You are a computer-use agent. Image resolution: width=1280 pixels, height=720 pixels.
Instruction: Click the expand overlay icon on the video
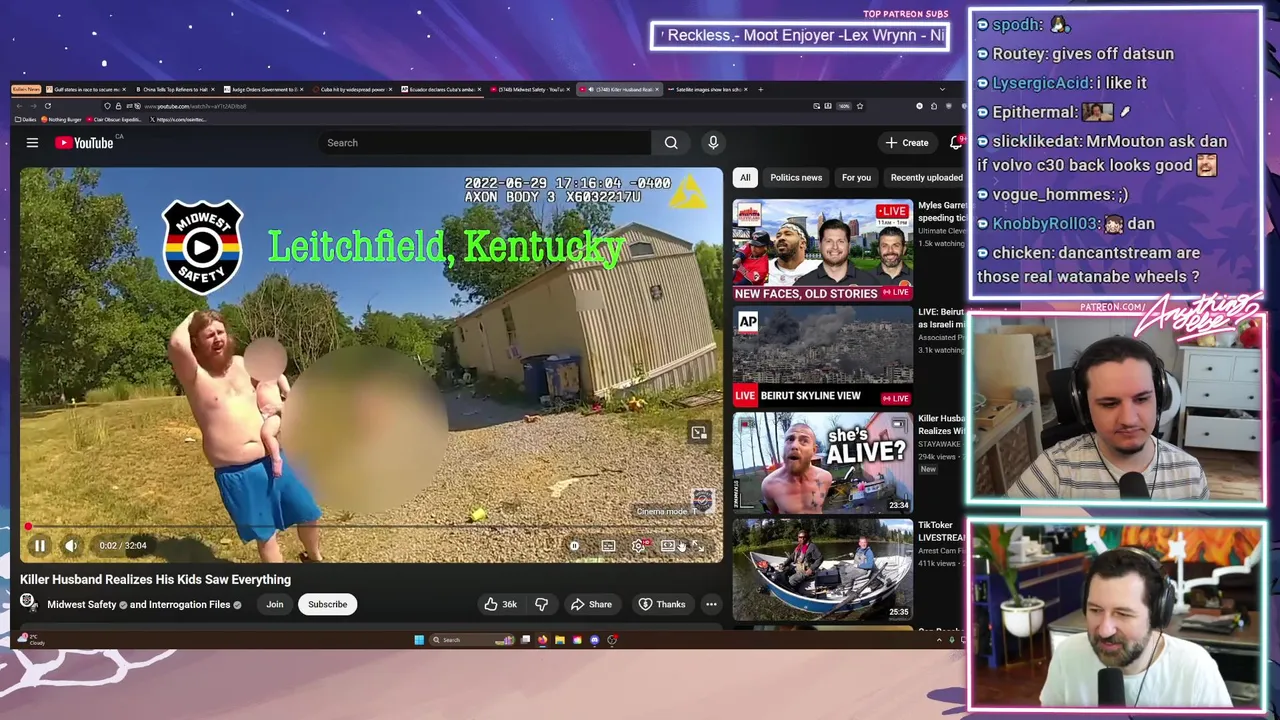[699, 433]
